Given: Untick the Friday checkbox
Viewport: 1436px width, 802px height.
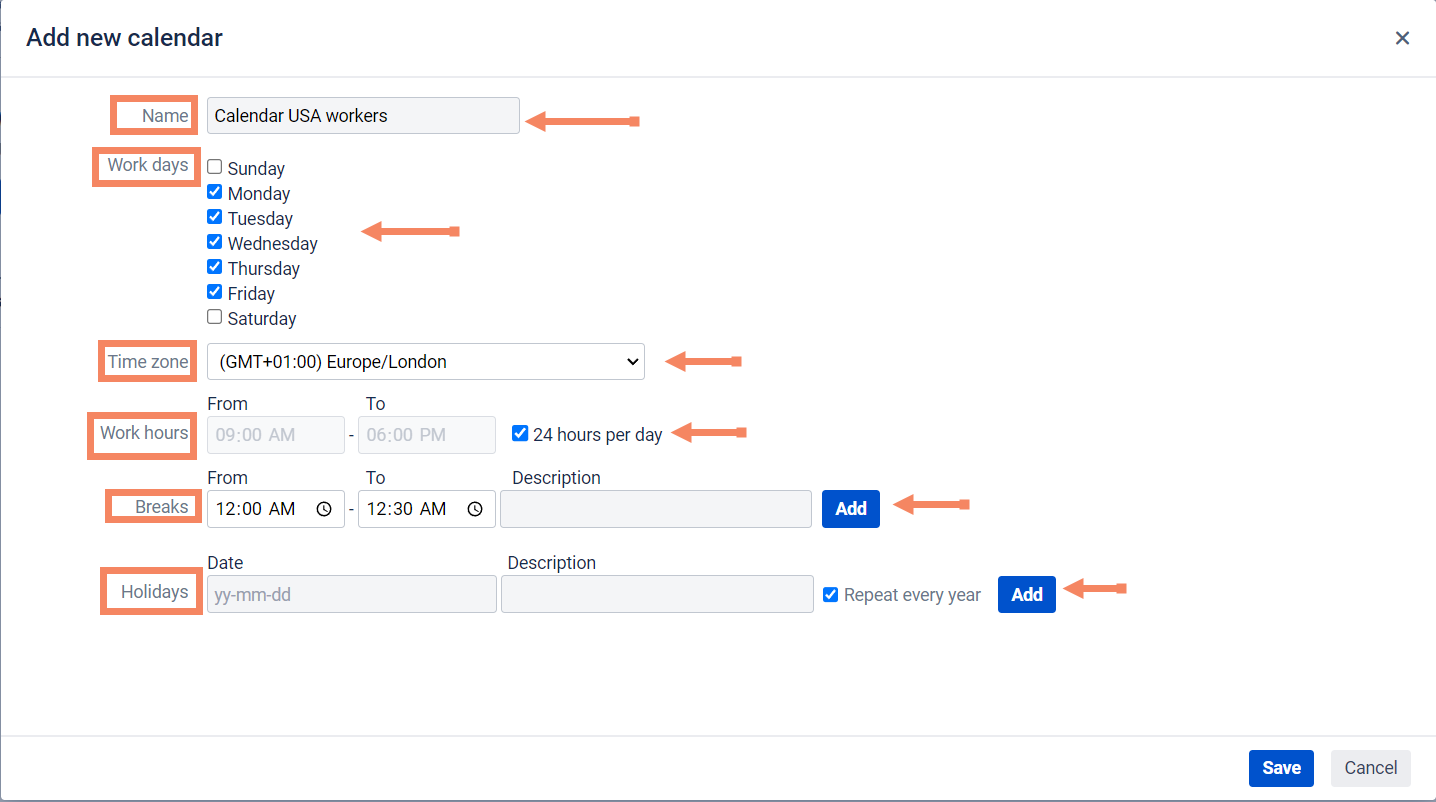Looking at the screenshot, I should point(215,292).
